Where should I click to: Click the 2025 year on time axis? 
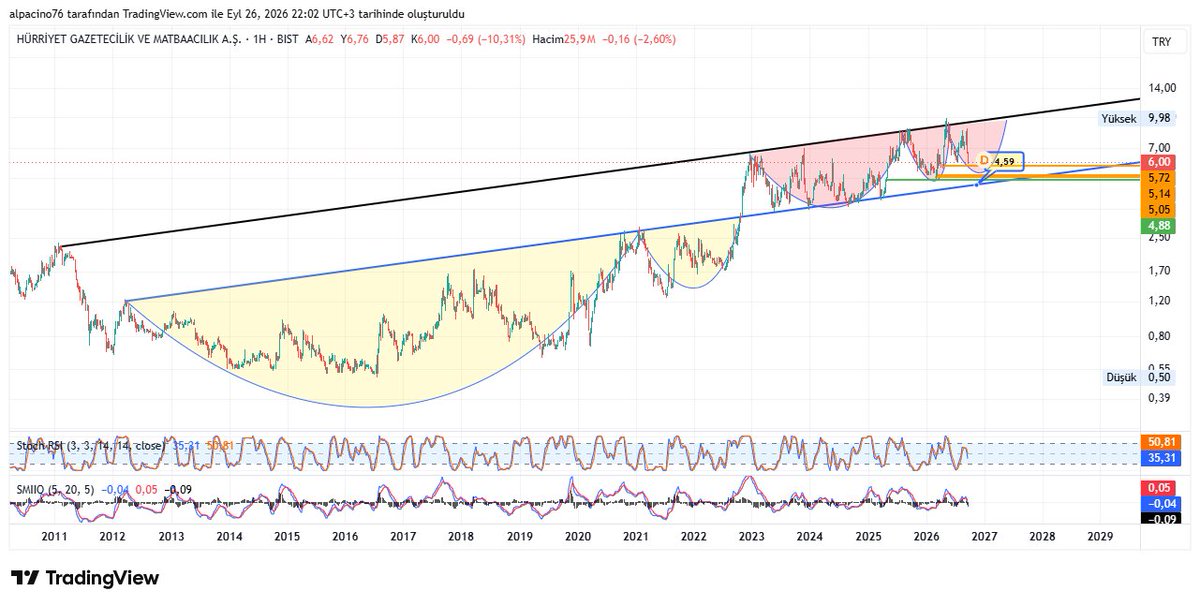point(868,537)
